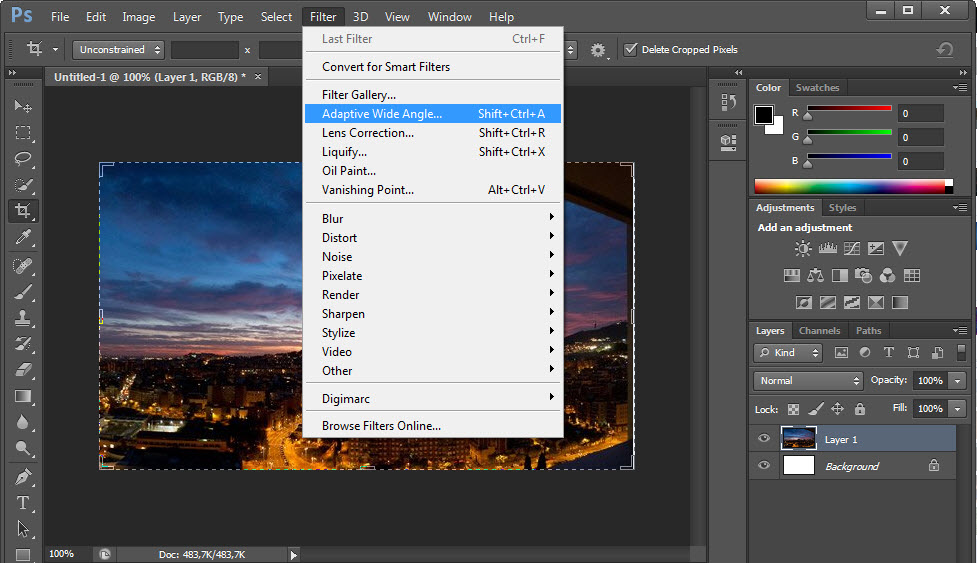Select the Eraser tool
Image resolution: width=977 pixels, height=563 pixels.
[x=23, y=369]
